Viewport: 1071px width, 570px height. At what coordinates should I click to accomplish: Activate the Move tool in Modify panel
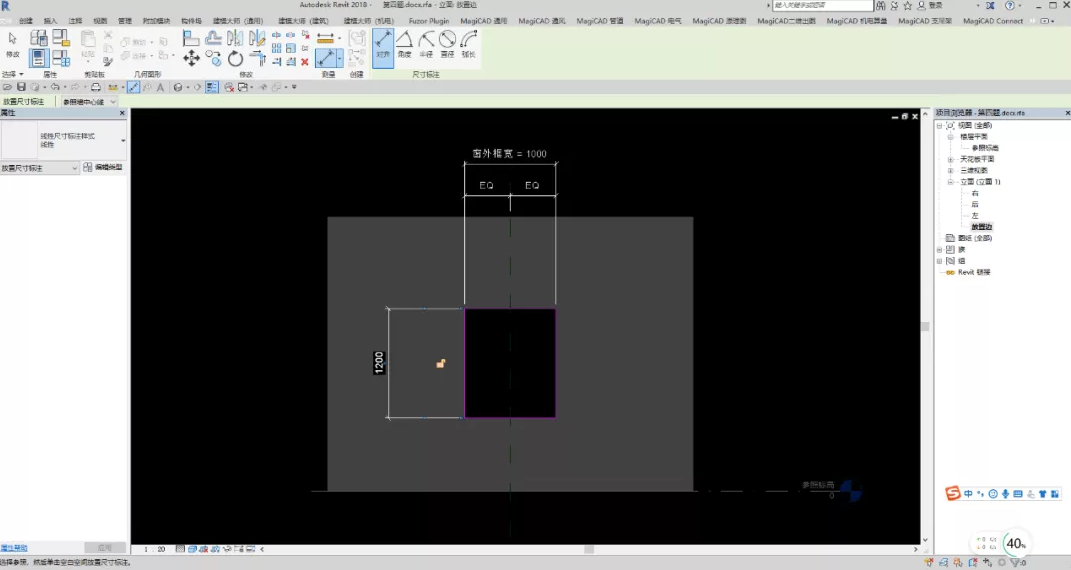tap(191, 58)
